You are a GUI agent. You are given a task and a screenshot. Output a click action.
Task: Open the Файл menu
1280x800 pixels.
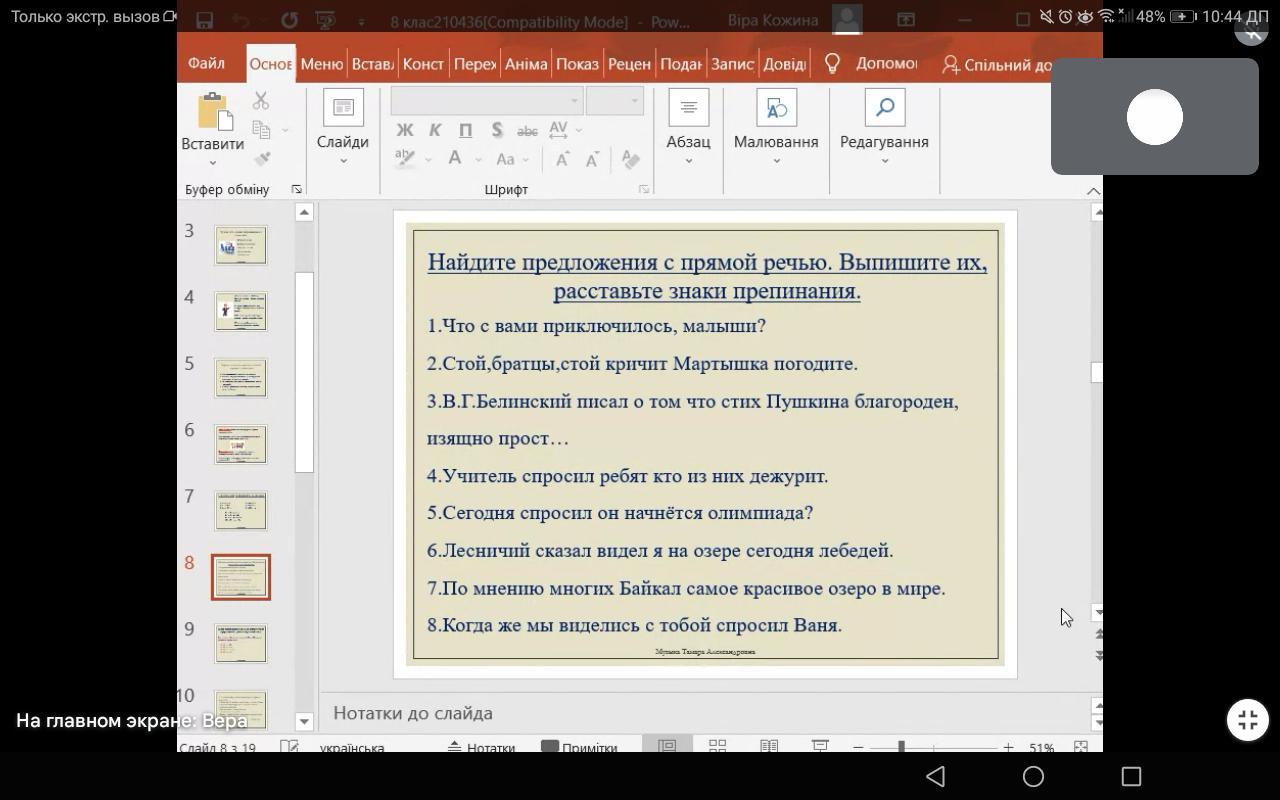206,63
